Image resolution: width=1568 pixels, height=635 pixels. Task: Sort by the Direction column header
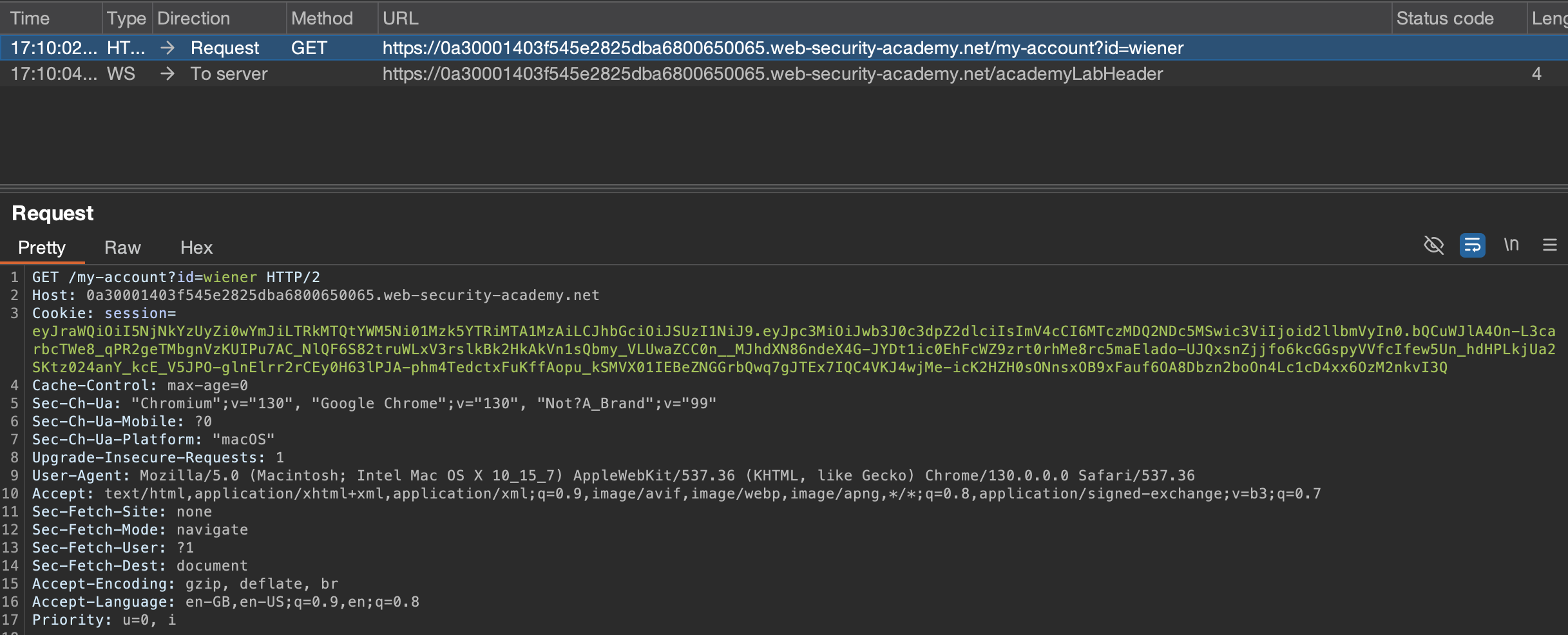click(193, 18)
